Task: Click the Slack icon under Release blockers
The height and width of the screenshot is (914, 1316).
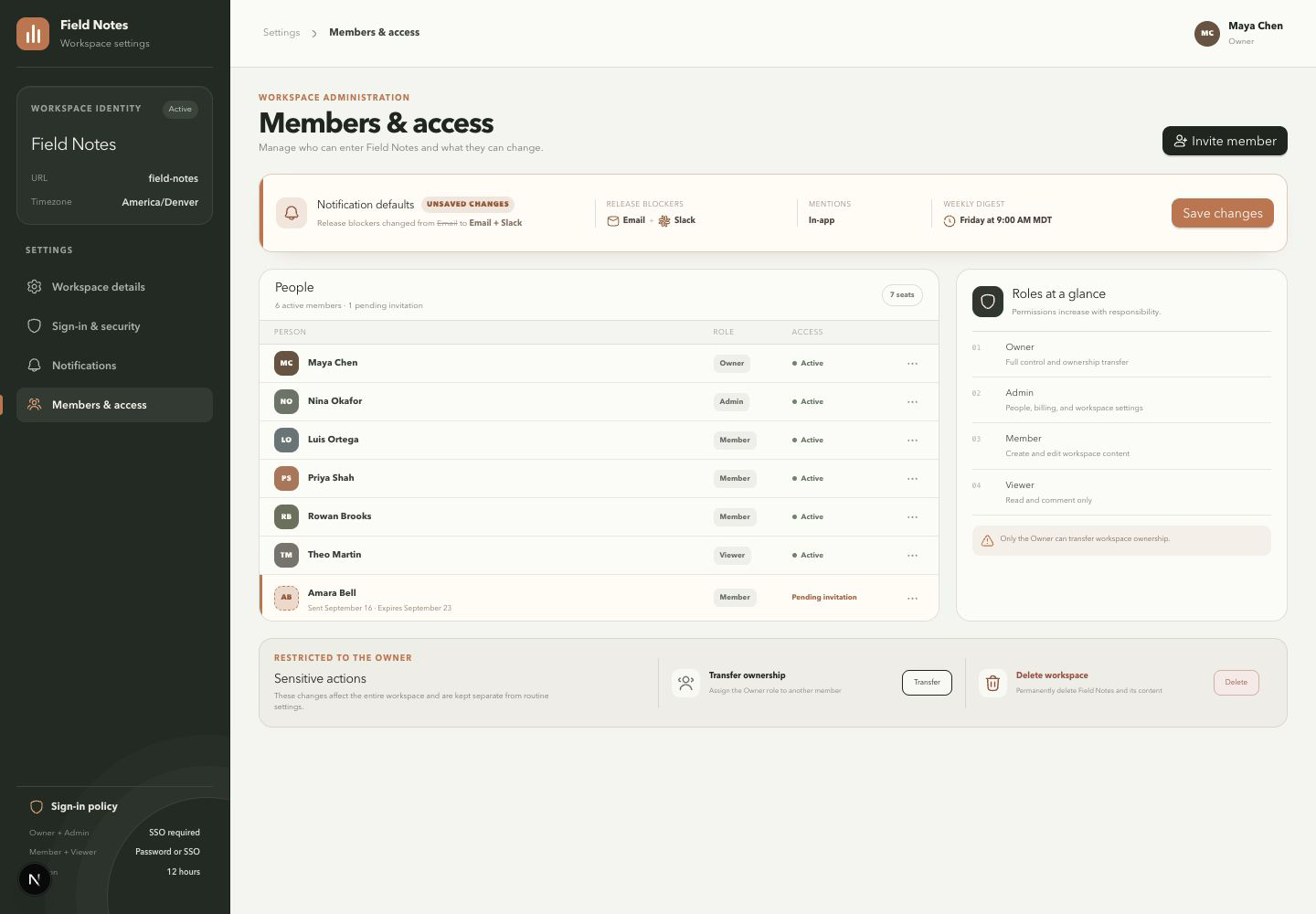Action: click(664, 221)
